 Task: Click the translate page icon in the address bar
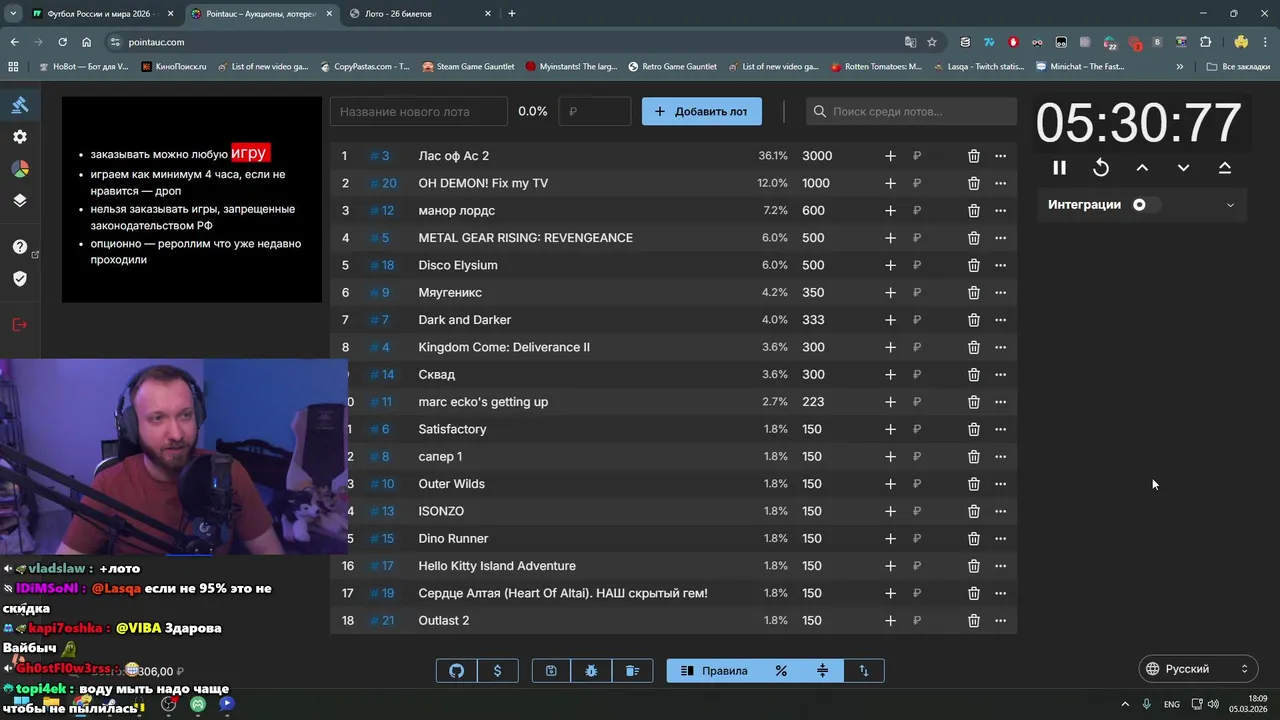[910, 42]
